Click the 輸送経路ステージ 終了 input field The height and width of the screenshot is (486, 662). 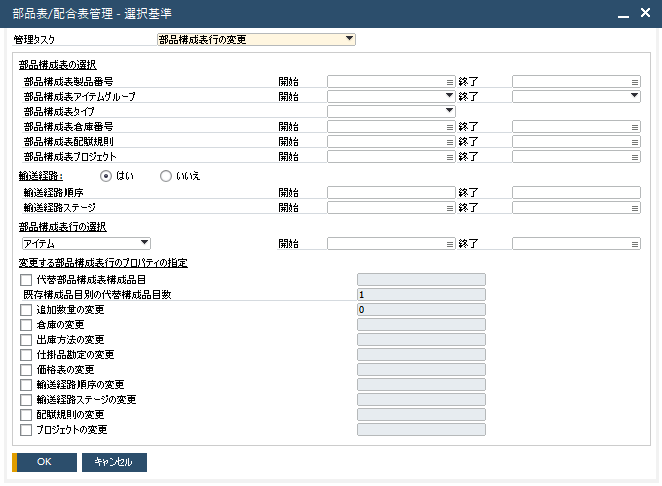coord(576,207)
